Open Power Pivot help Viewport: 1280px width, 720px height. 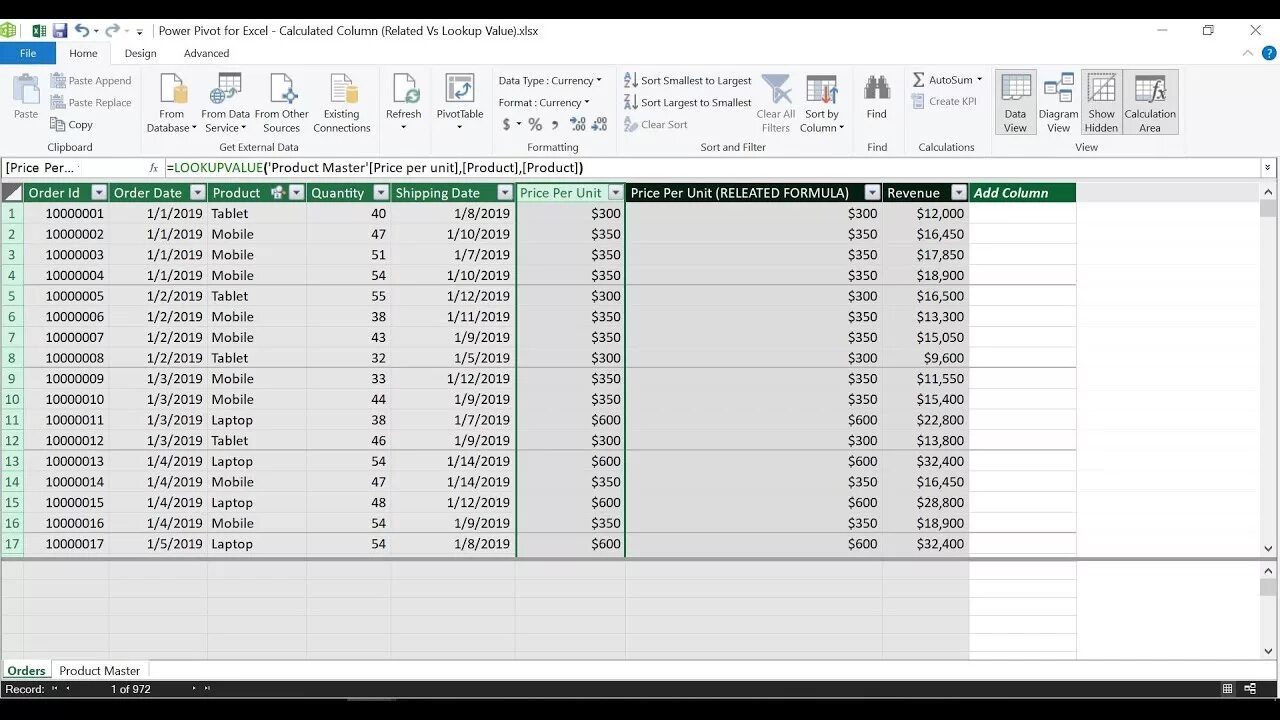click(1267, 54)
